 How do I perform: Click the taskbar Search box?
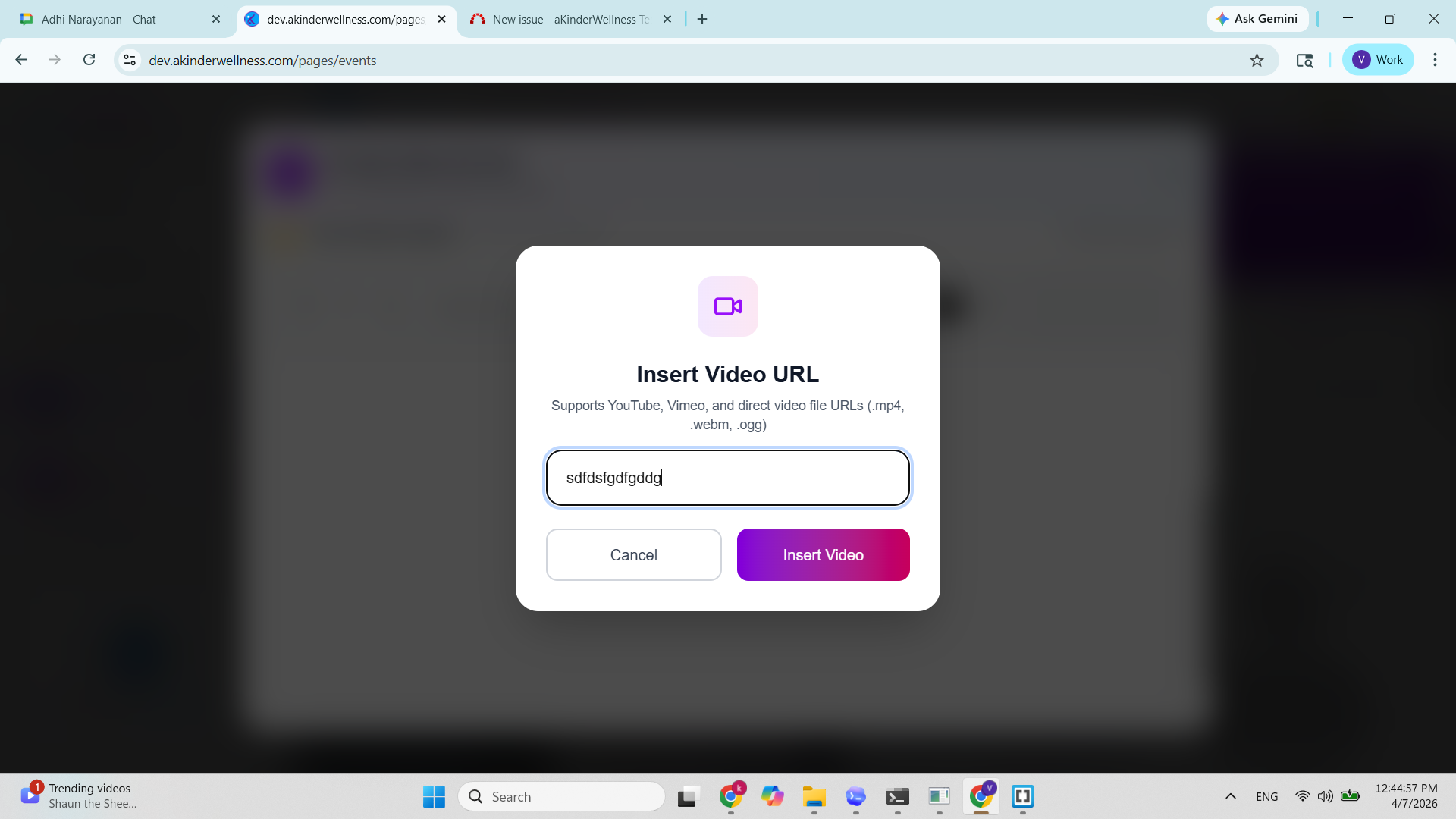pos(561,796)
